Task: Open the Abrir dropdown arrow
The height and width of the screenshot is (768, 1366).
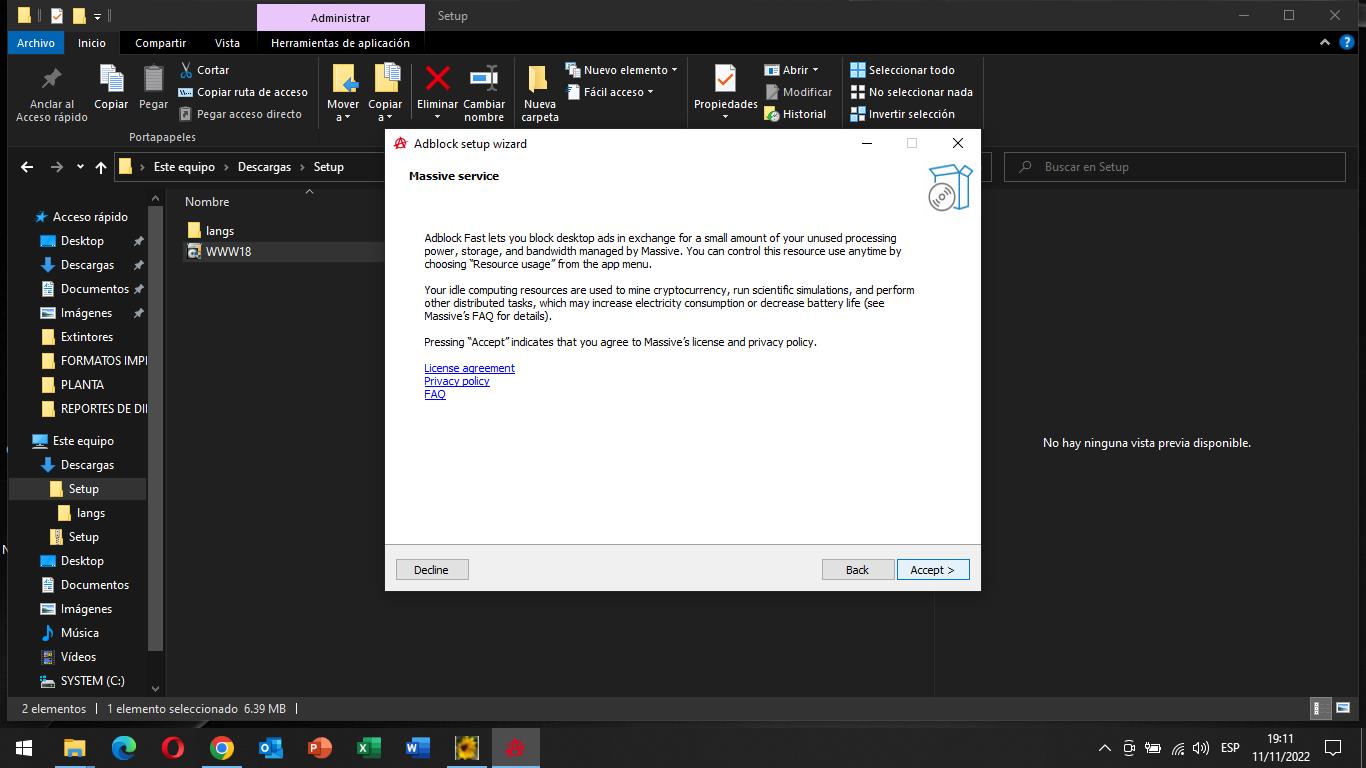Action: (x=815, y=70)
